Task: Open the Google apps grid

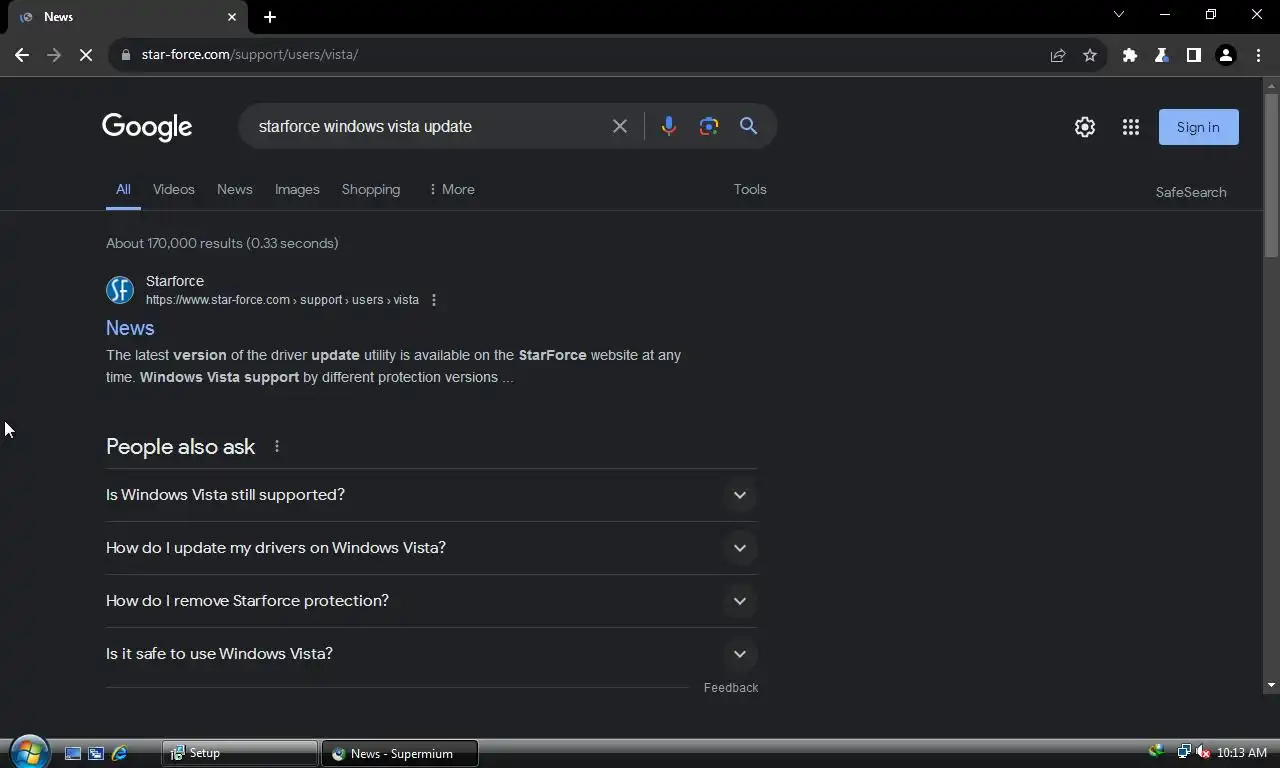Action: pos(1131,127)
